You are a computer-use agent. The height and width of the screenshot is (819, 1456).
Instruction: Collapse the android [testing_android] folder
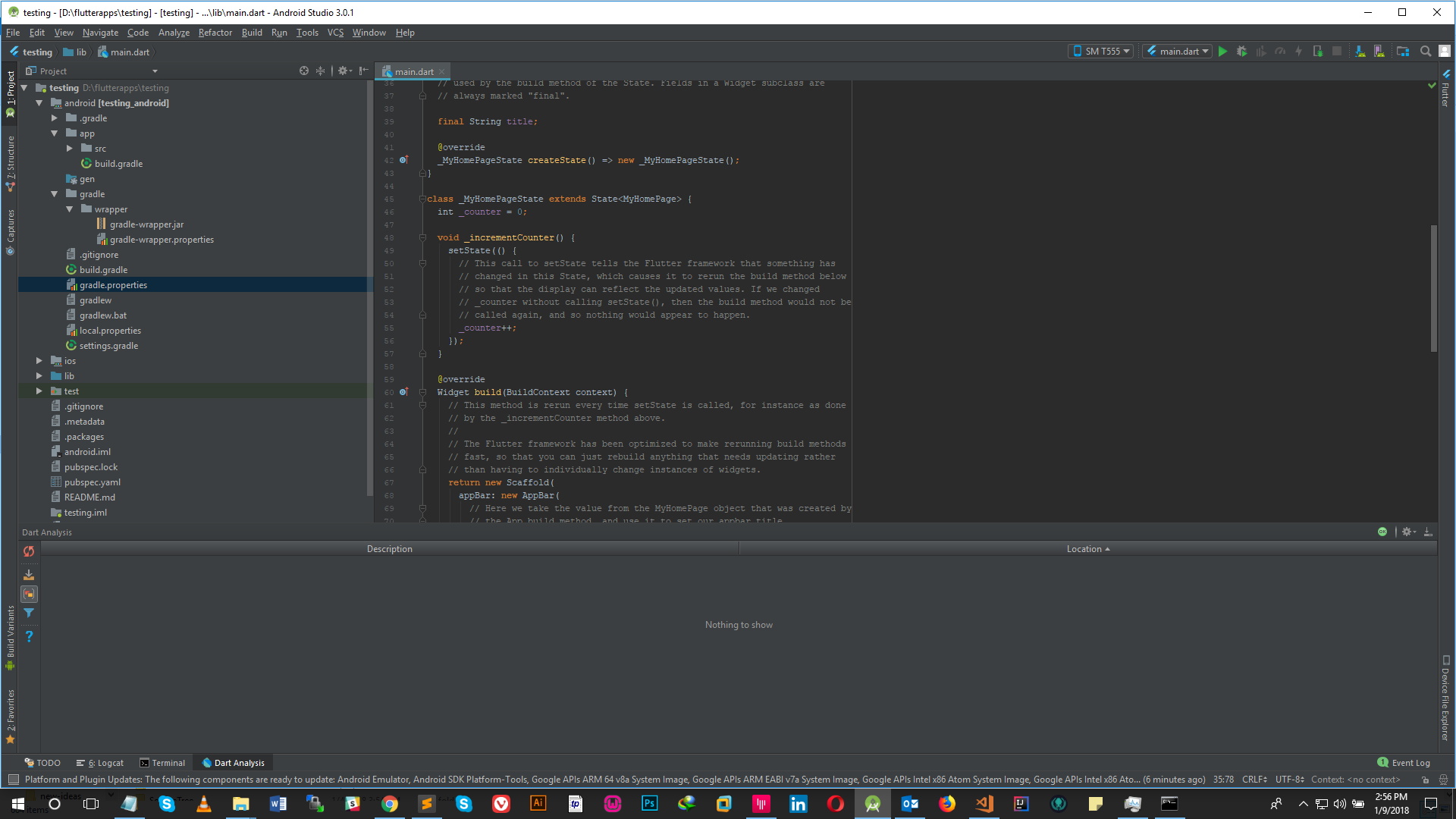(39, 103)
